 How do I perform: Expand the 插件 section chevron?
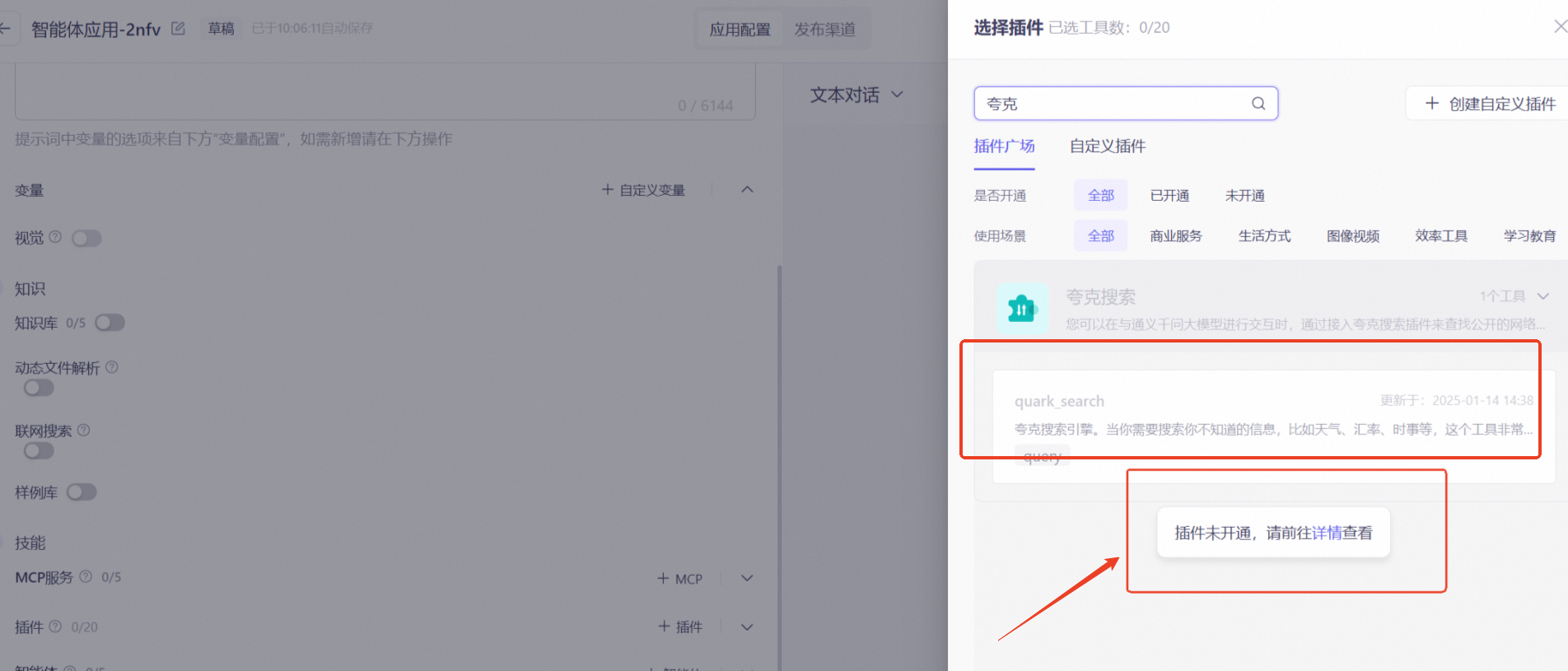[x=747, y=627]
